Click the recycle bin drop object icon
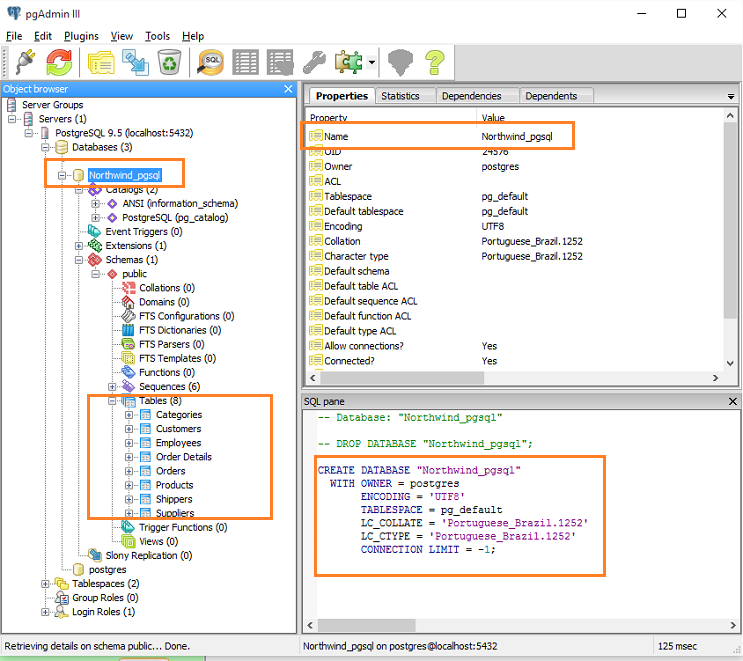 coord(169,62)
